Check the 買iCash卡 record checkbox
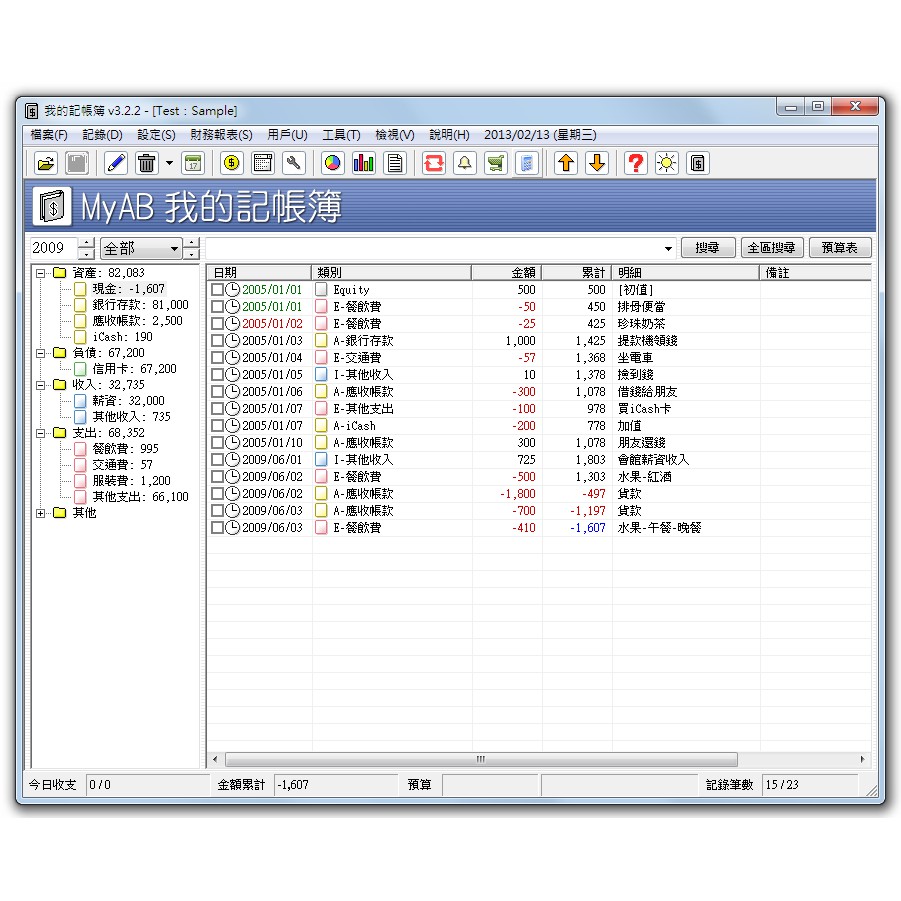 tap(217, 409)
